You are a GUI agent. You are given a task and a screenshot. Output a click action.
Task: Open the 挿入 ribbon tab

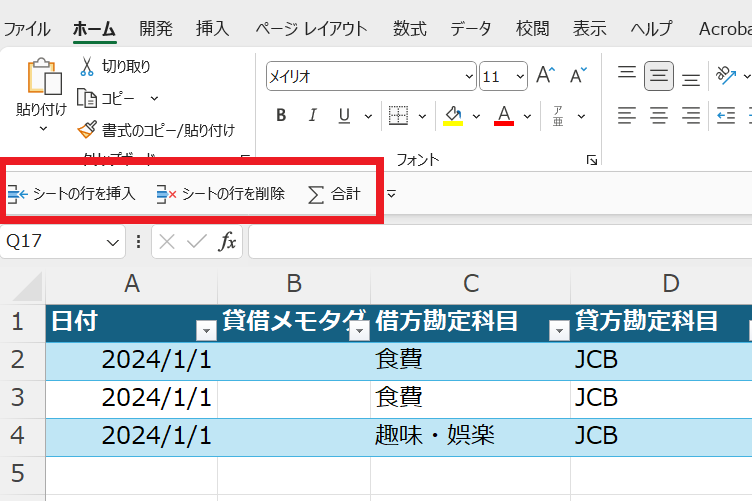coord(212,28)
